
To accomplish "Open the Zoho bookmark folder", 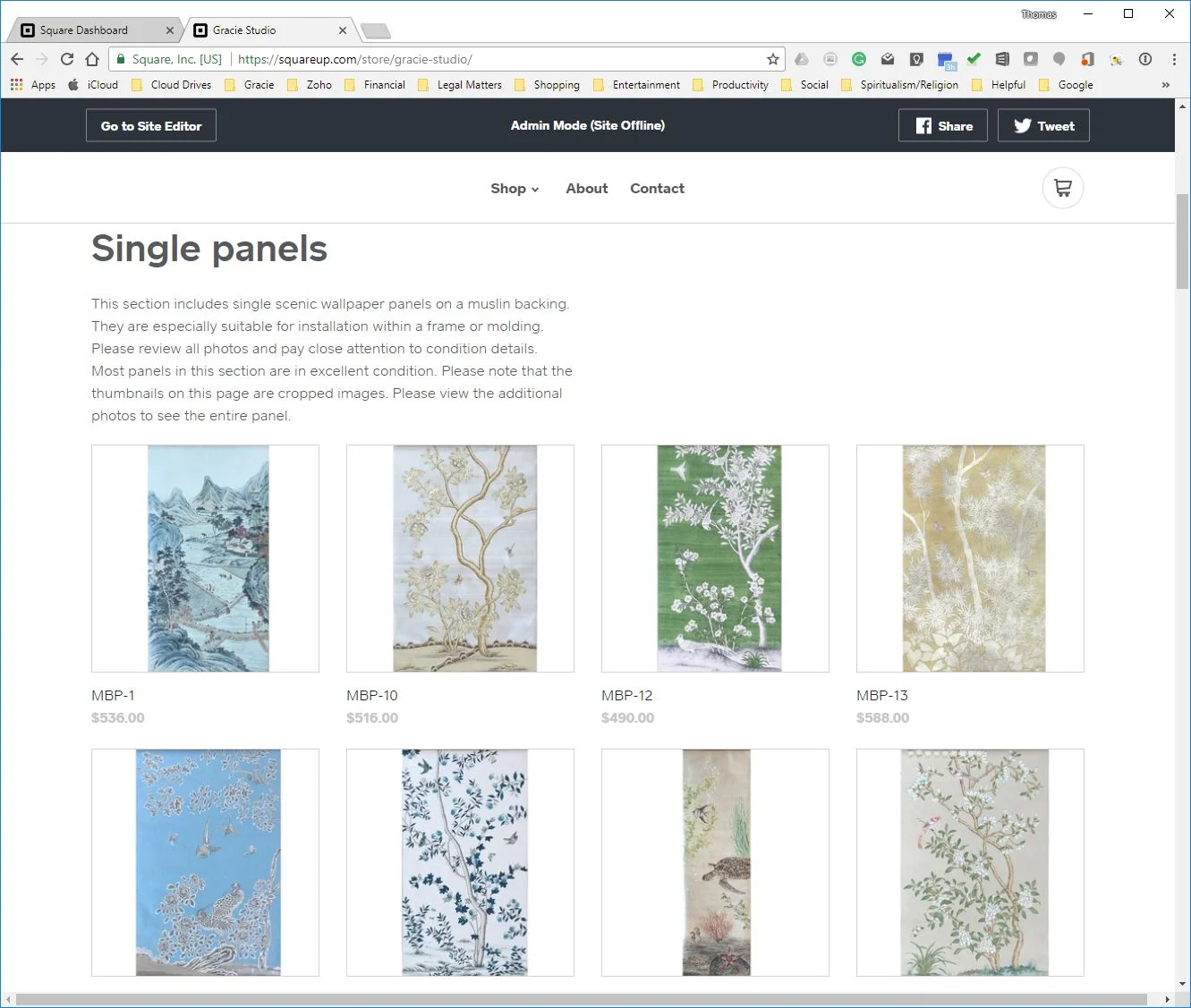I will click(x=310, y=85).
